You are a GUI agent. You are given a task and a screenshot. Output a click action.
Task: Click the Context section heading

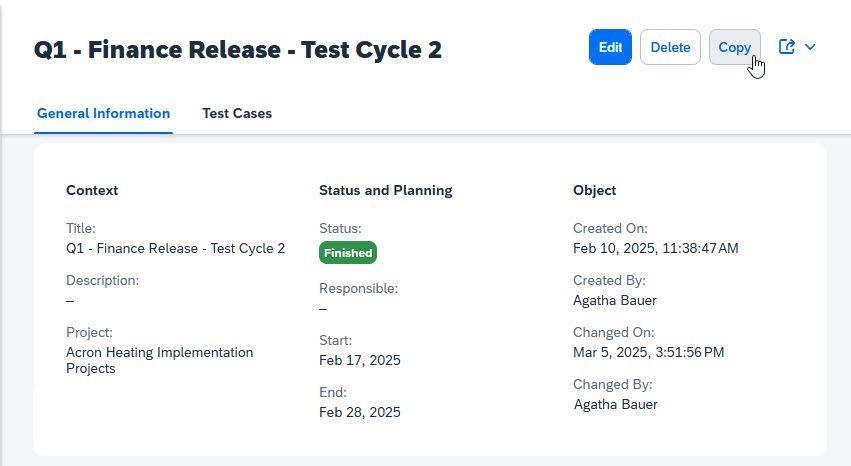point(92,190)
